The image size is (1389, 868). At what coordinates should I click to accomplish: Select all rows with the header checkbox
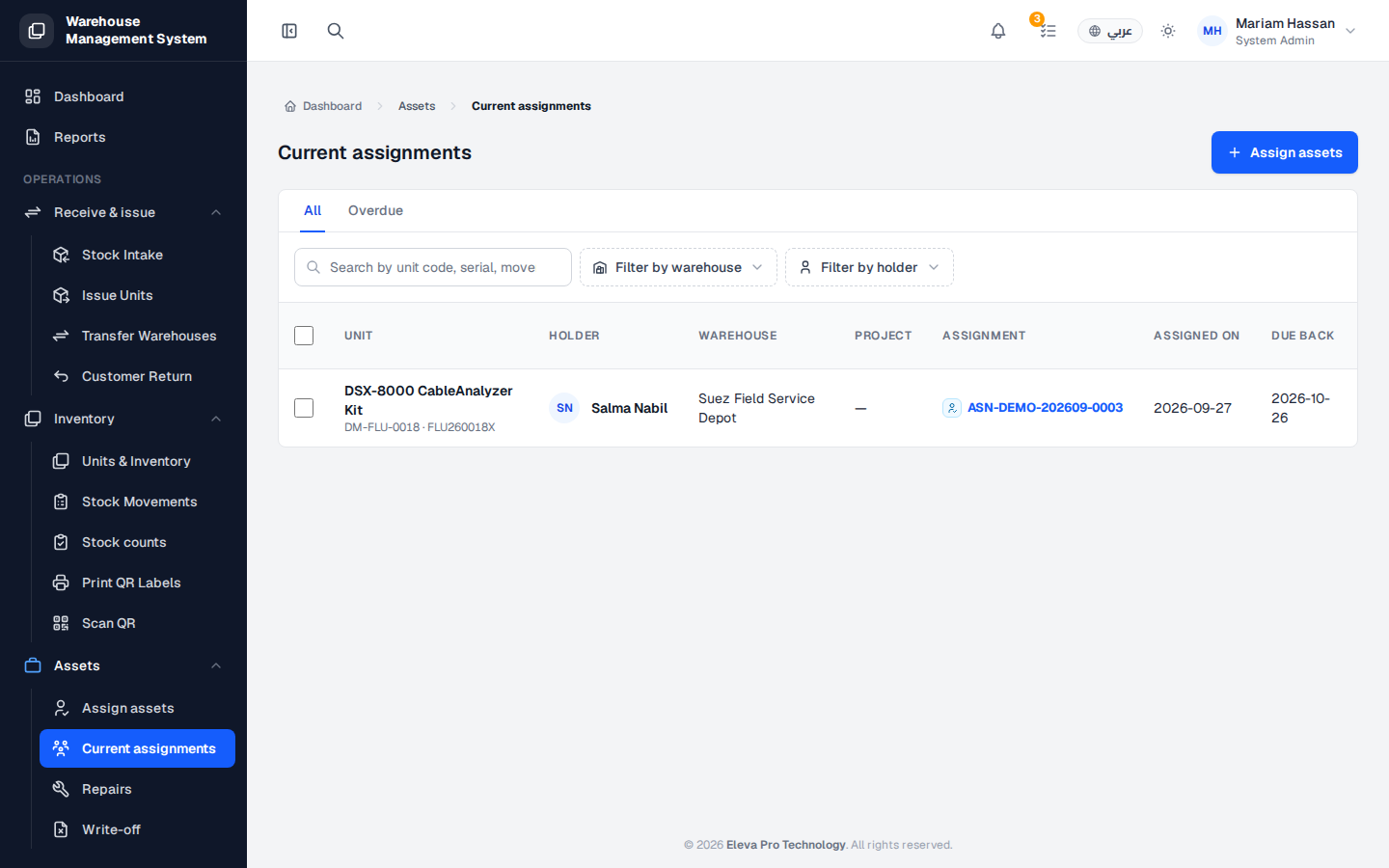pos(304,336)
